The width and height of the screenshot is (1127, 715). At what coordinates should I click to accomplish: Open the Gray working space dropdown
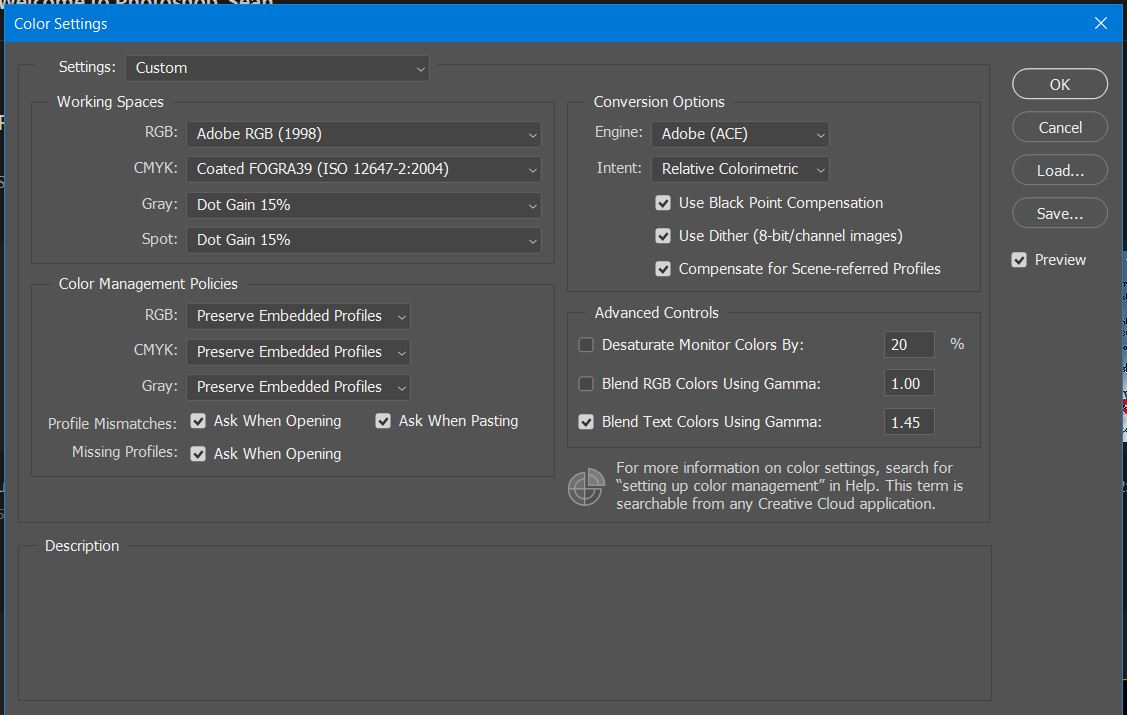pyautogui.click(x=363, y=204)
